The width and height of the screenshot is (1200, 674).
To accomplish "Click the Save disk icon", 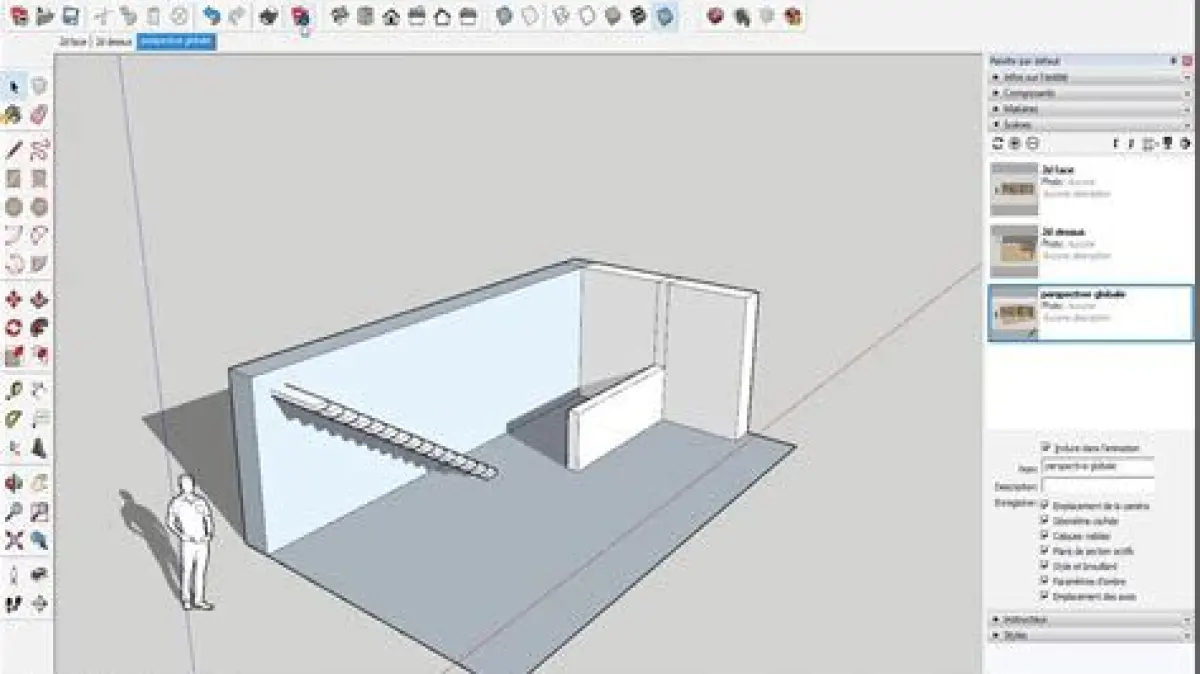I will (x=71, y=16).
